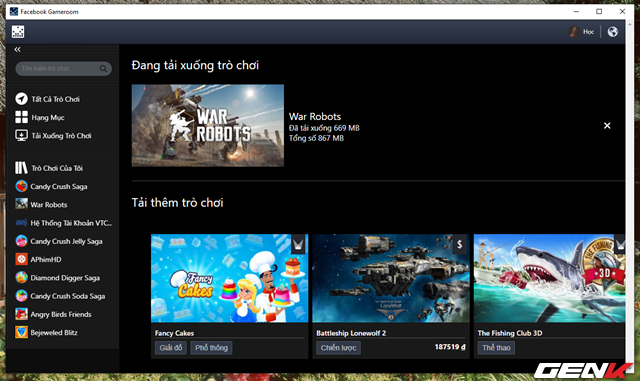Click the Battleship Lonewolf 2 title
640x381 pixels.
351,333
